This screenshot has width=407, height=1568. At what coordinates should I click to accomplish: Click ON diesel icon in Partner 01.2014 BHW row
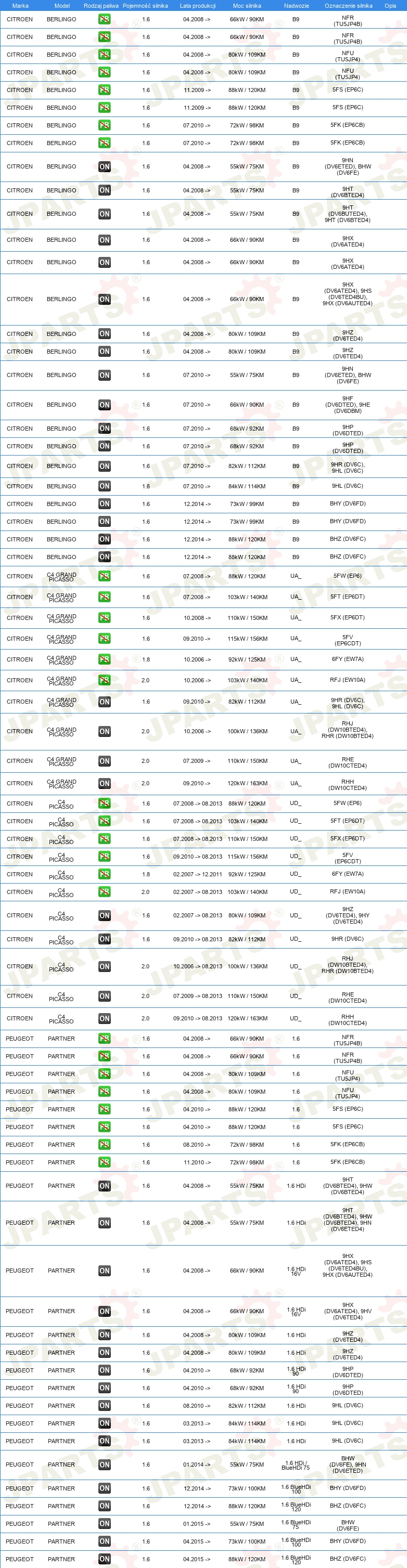coord(104,1465)
